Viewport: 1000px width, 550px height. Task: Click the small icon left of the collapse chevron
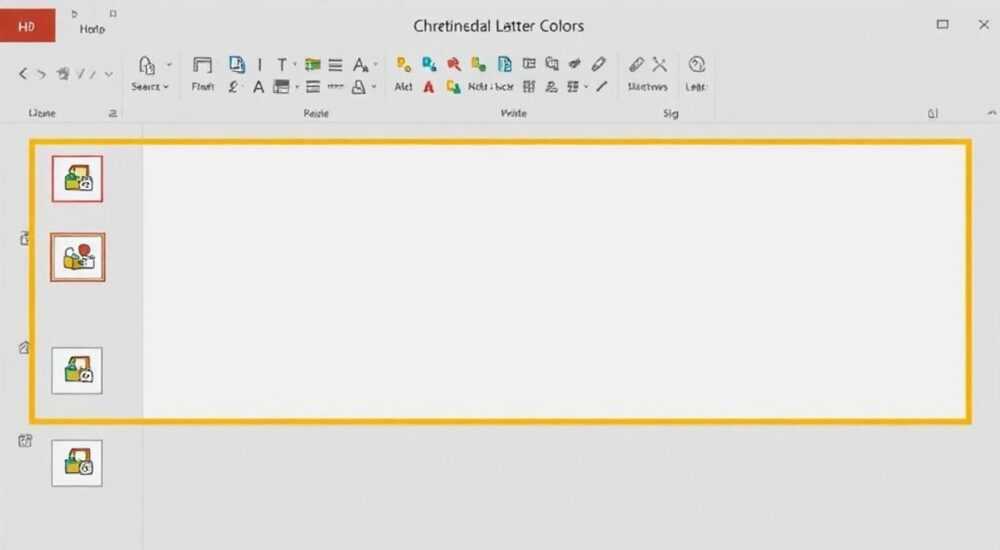(x=932, y=114)
